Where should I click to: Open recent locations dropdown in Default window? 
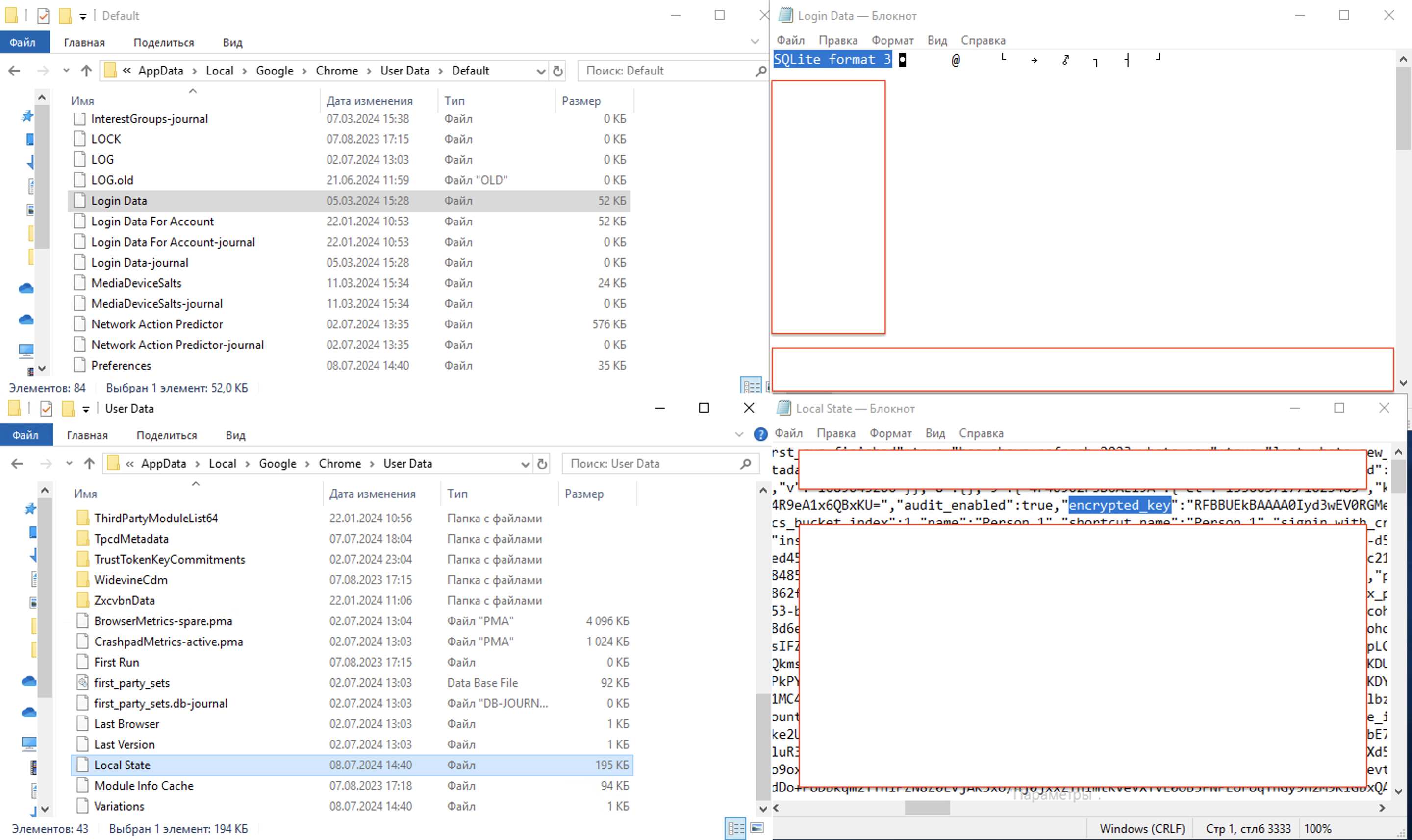click(x=66, y=71)
